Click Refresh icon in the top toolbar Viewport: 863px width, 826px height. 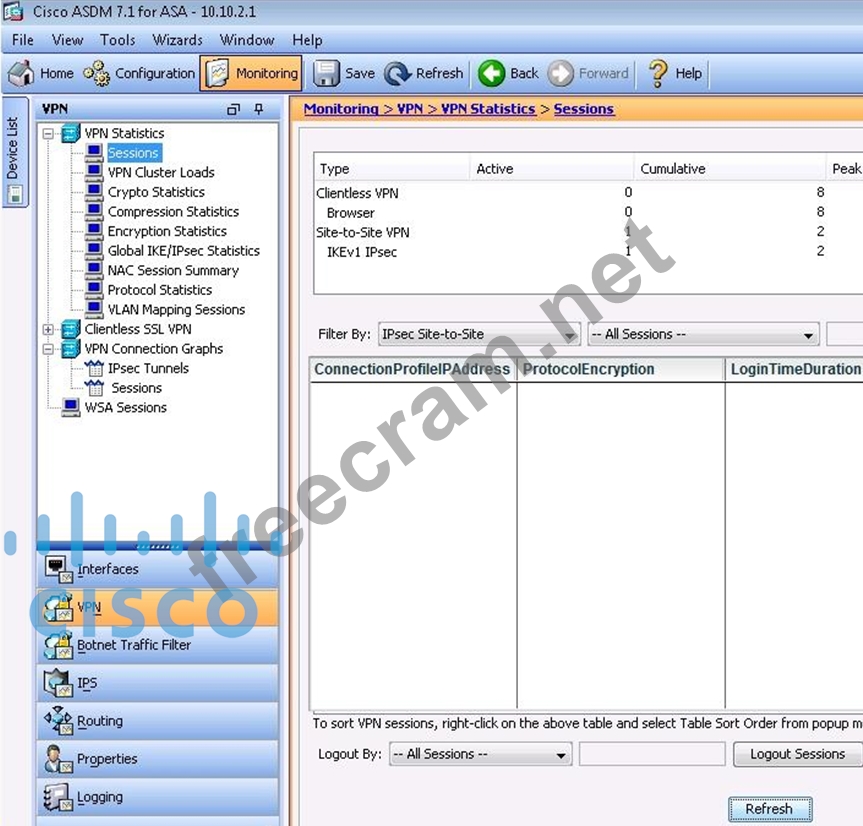point(398,73)
